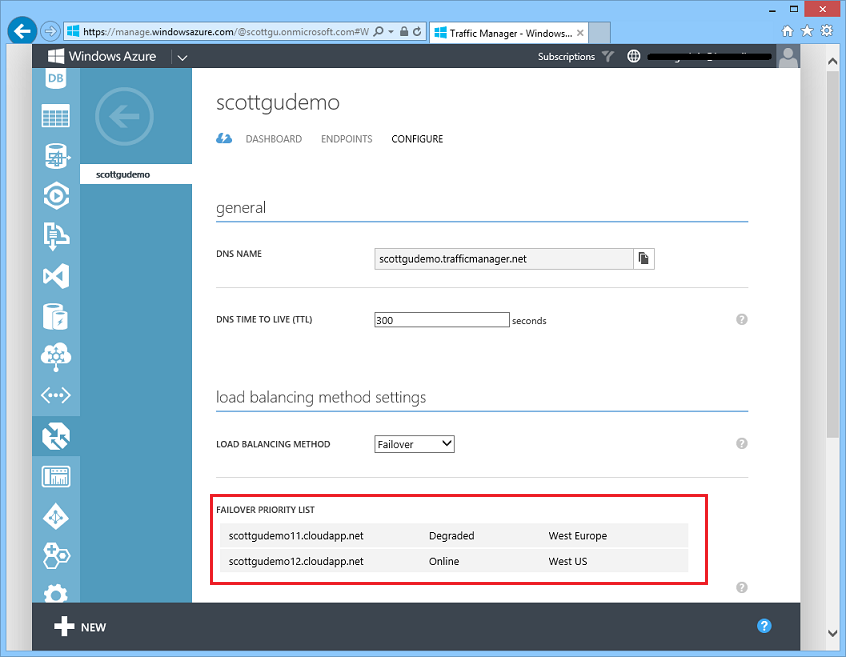Screen dimensions: 846x657
Task: Click the browser back button
Action: tap(22, 31)
